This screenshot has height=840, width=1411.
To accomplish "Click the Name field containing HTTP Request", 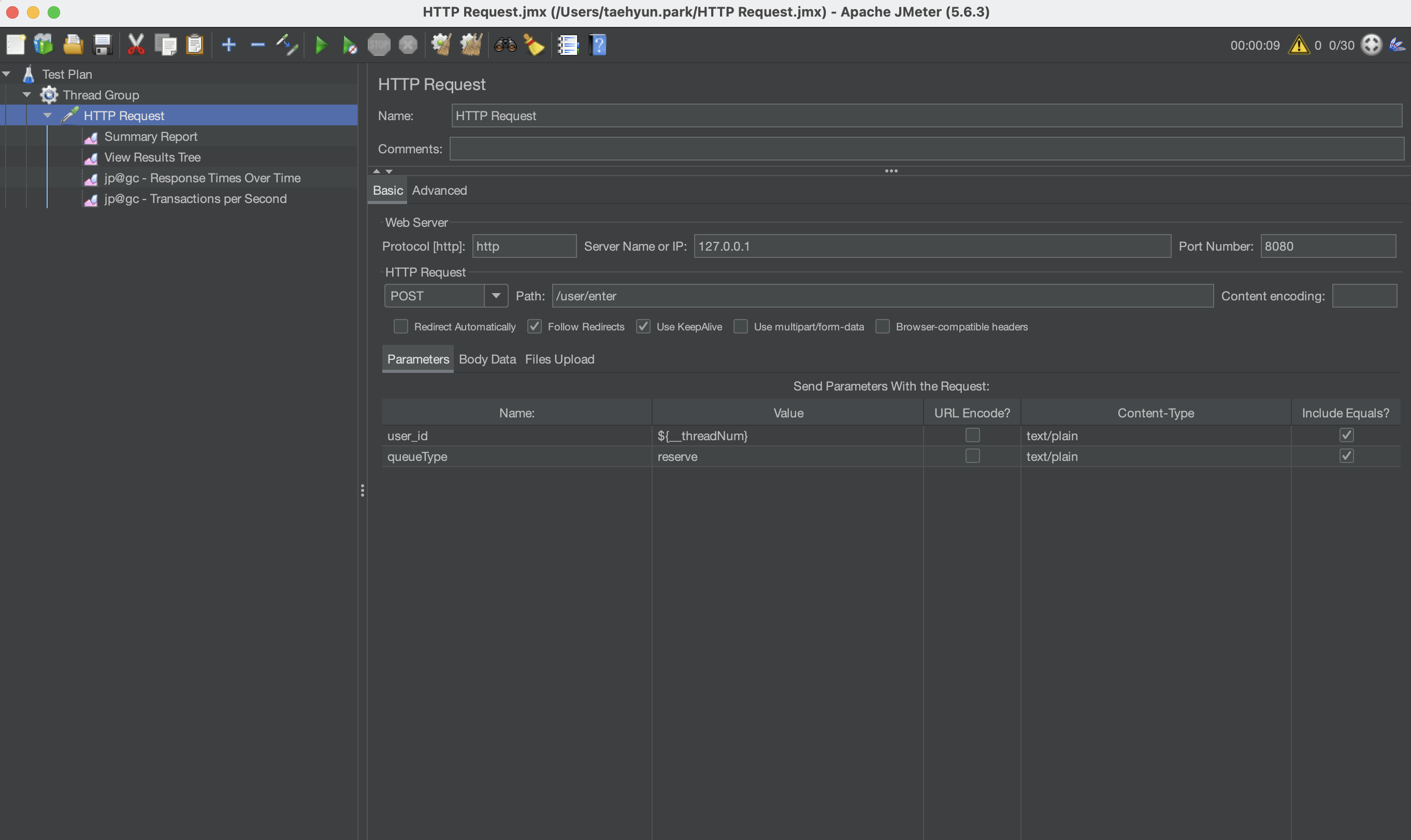I will tap(927, 115).
